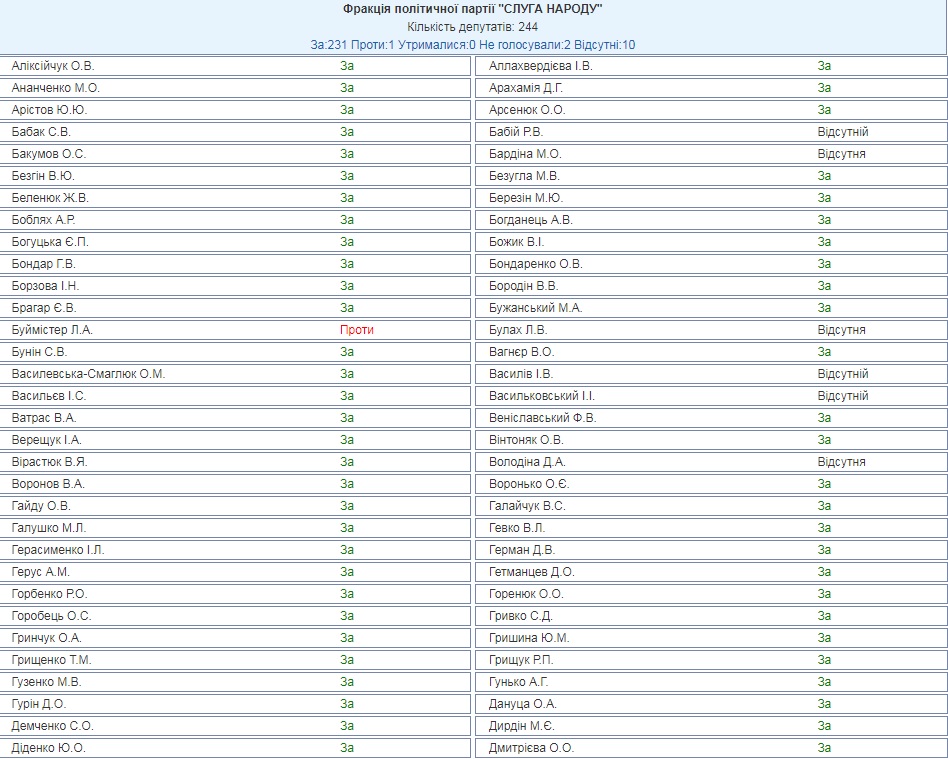Select "Відсутня" status for Бардіна М.О.
948x759 pixels.
(842, 154)
